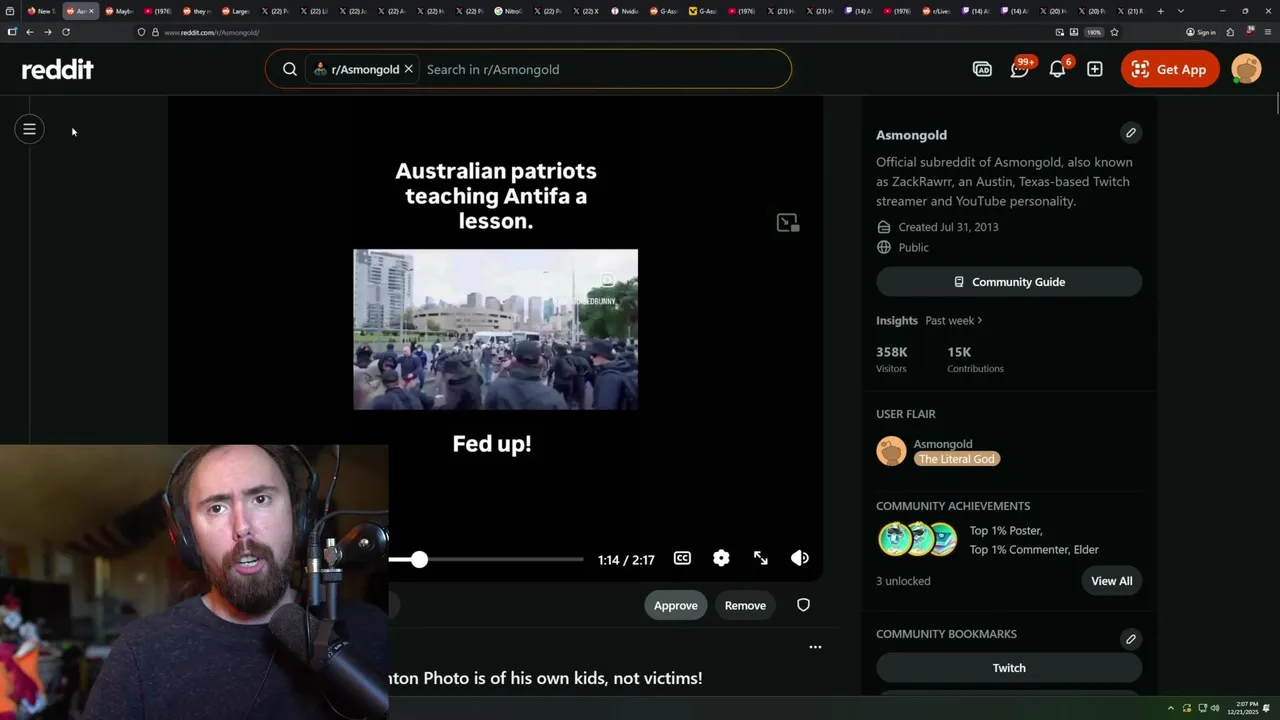Click the 358K Visitors stat
The image size is (1280, 720).
coord(892,360)
